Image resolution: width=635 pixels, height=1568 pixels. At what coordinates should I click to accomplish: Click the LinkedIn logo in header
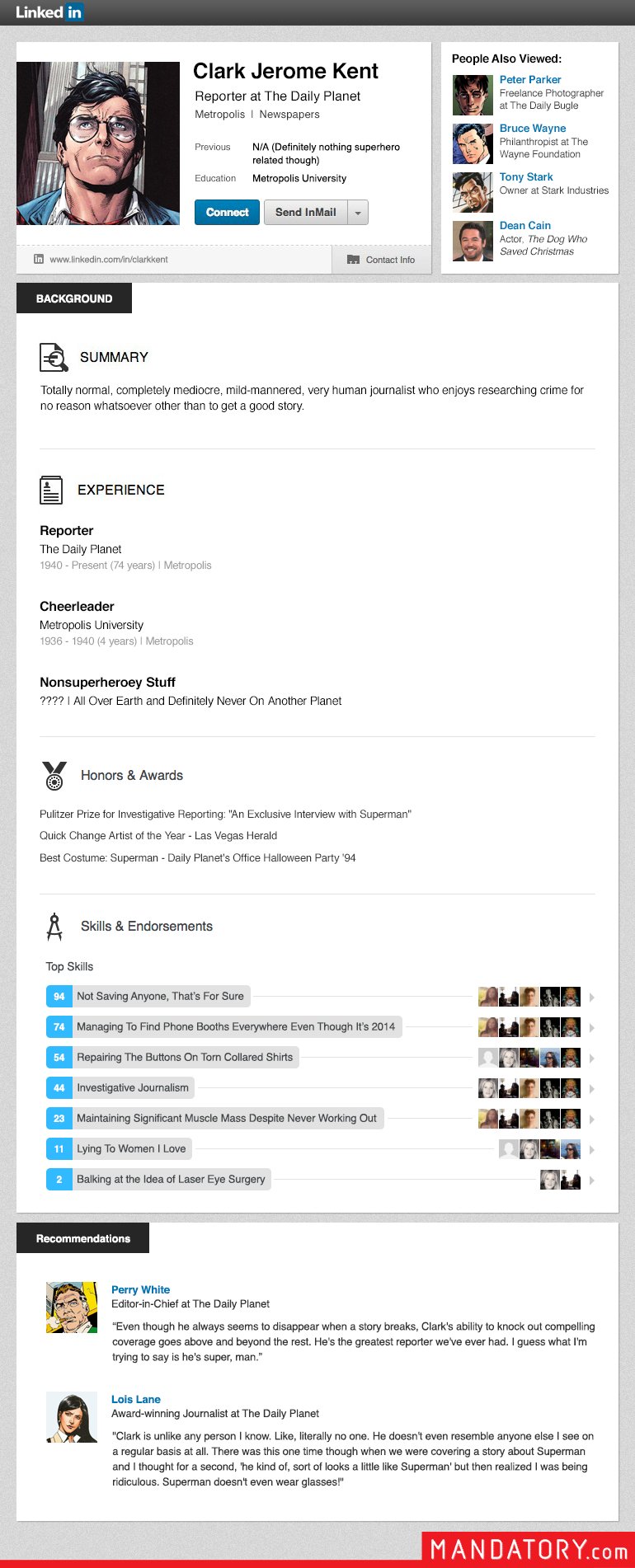(49, 12)
